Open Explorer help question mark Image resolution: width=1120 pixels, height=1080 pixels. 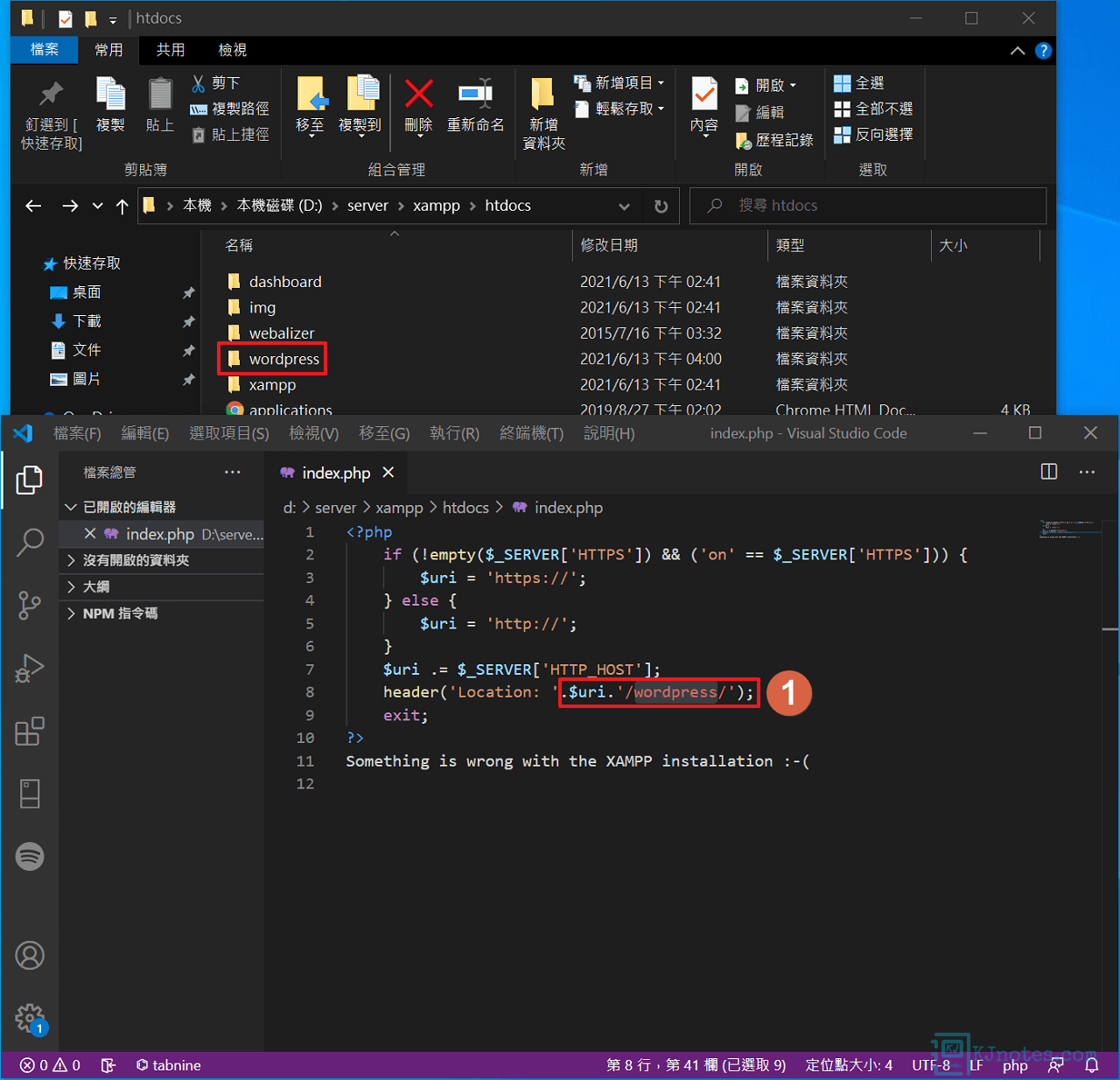1043,51
